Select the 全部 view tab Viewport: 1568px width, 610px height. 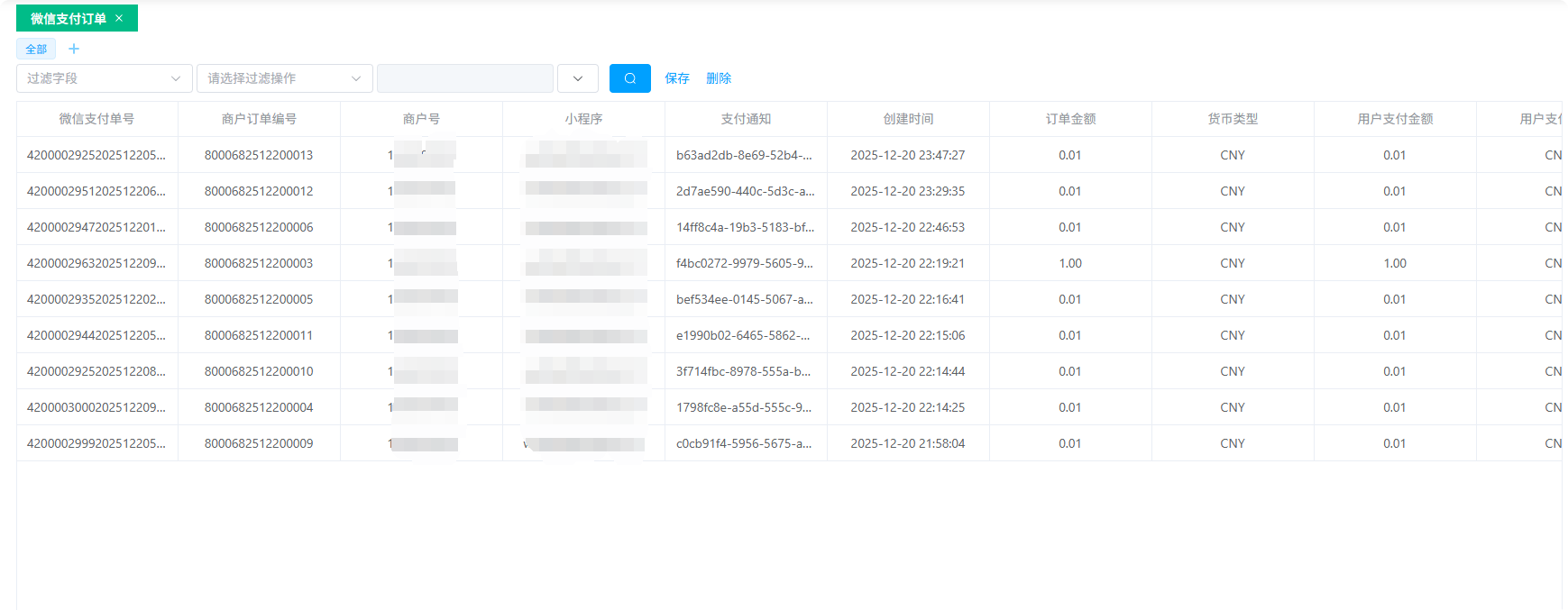(36, 49)
